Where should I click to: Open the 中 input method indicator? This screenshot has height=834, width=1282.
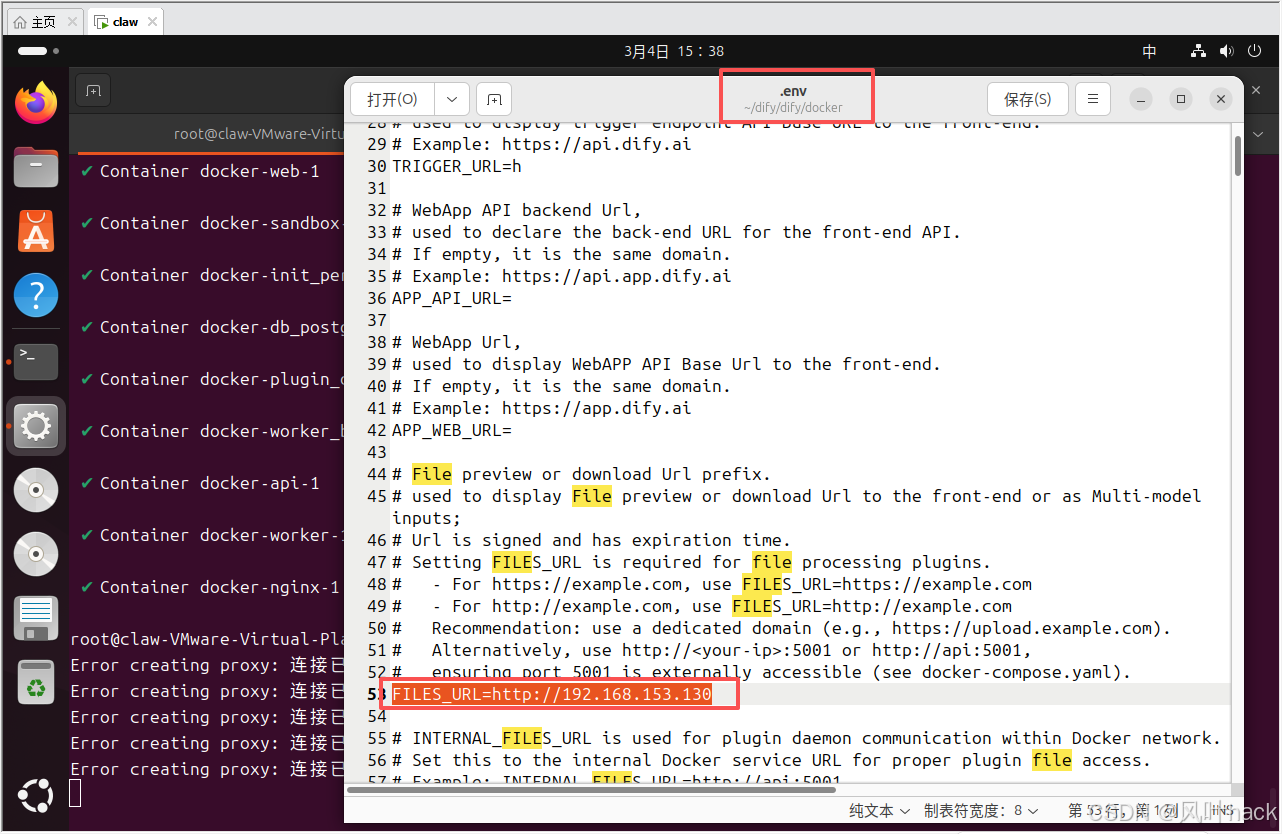coord(1150,51)
